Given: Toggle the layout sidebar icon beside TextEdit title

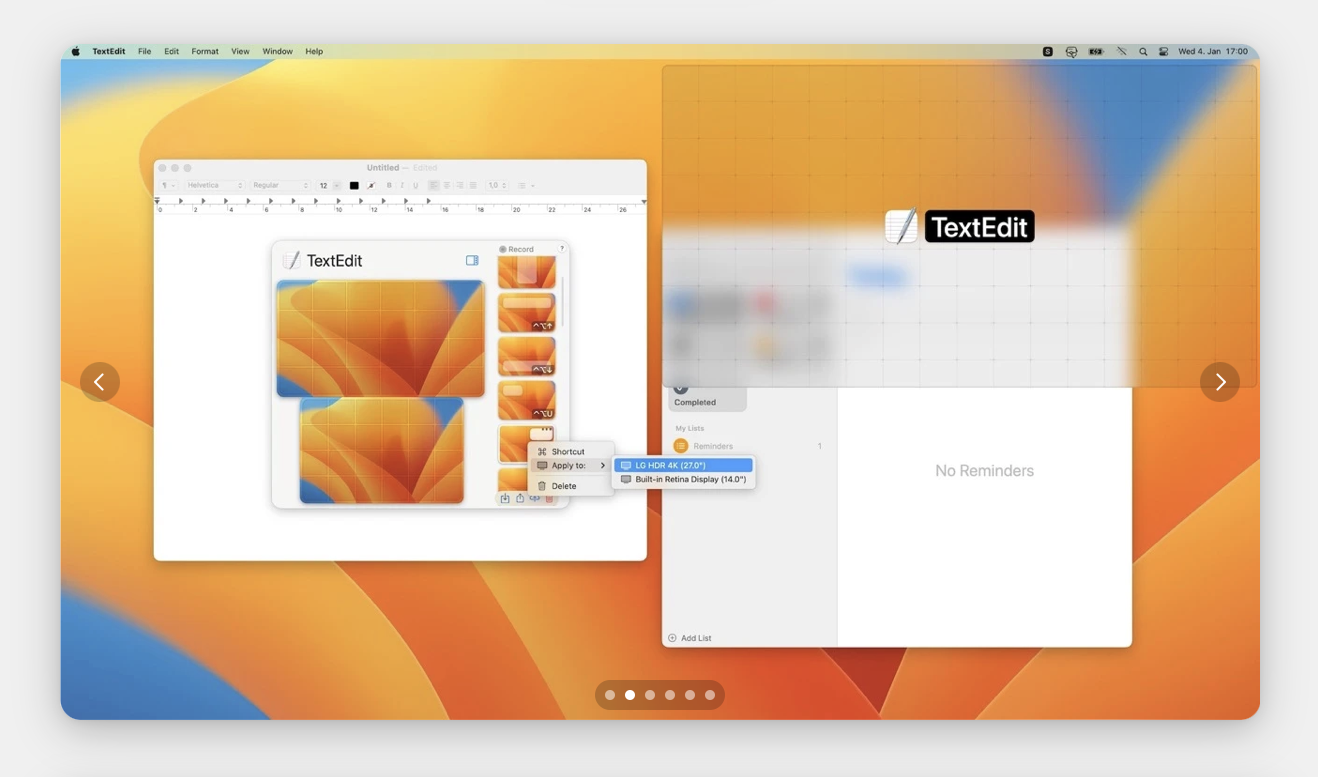Looking at the screenshot, I should pos(472,260).
